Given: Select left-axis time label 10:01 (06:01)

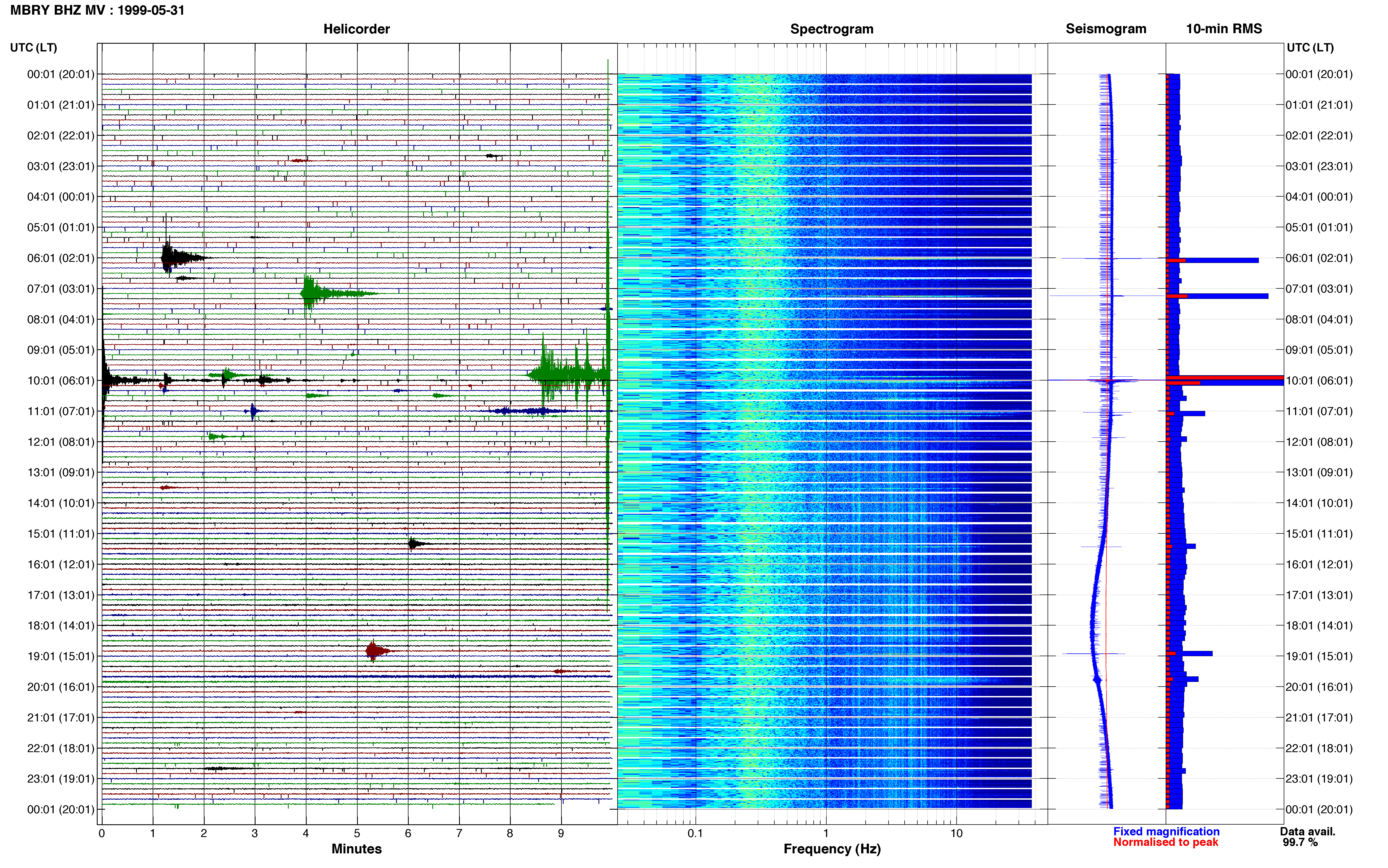Looking at the screenshot, I should tap(61, 380).
